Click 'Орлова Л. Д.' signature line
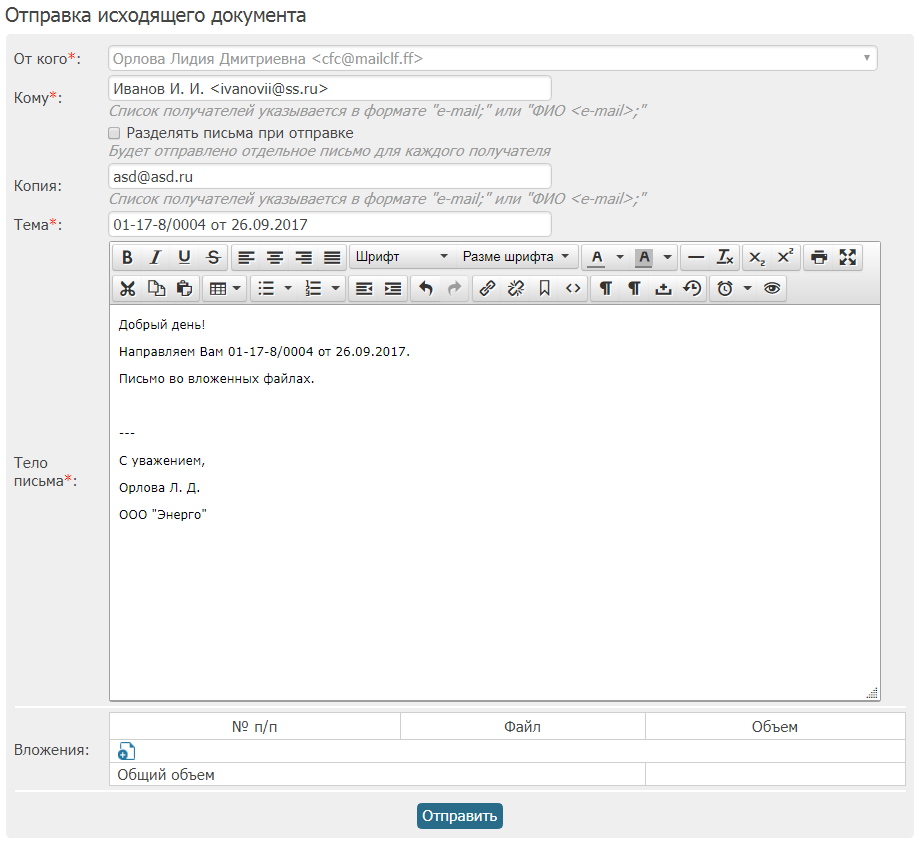Screen dimensions: 920x845 point(160,488)
